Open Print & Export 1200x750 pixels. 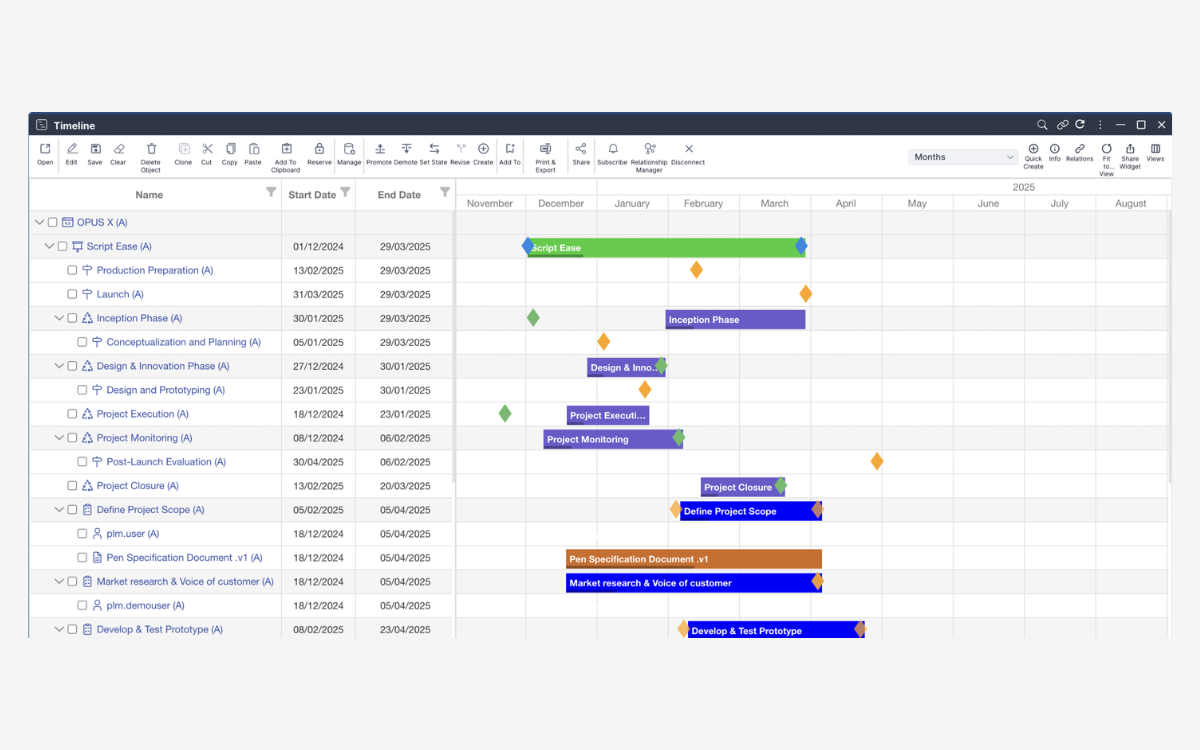click(545, 149)
